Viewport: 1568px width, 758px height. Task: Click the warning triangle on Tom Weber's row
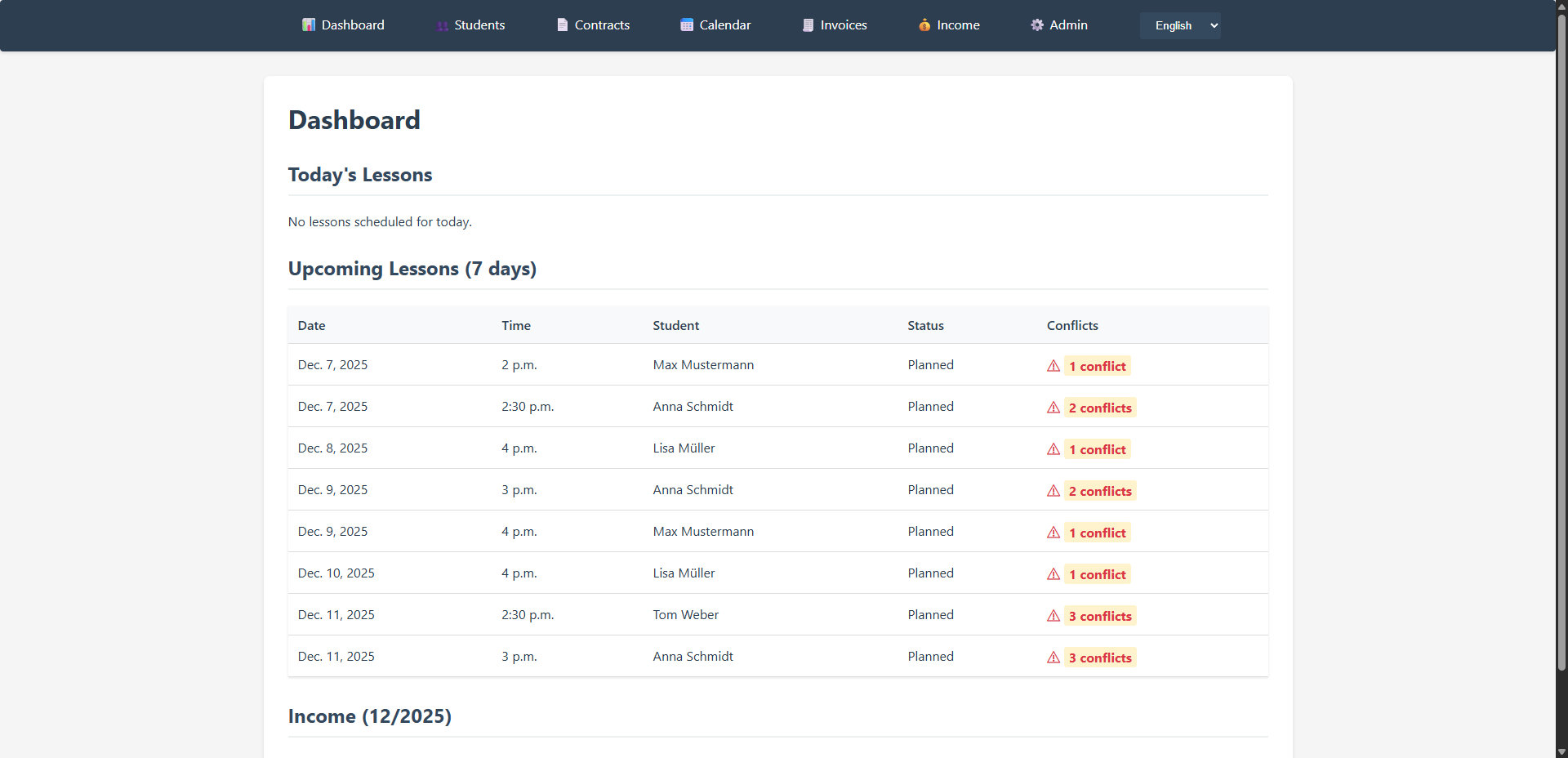(1053, 615)
